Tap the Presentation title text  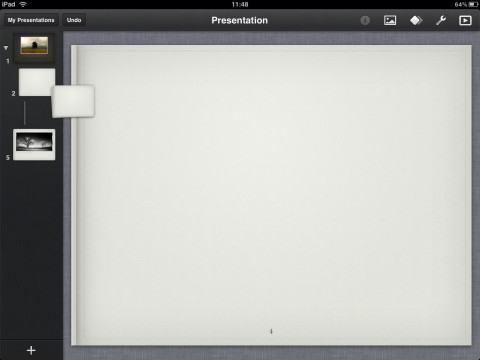coord(239,20)
